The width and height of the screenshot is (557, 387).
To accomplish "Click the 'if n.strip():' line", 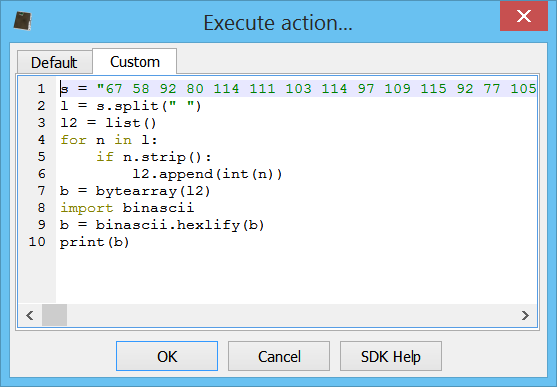I will [x=154, y=157].
